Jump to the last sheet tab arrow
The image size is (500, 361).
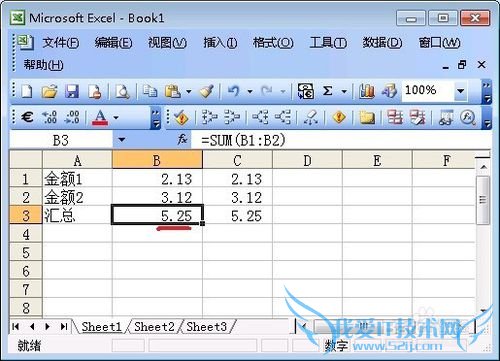[64, 327]
